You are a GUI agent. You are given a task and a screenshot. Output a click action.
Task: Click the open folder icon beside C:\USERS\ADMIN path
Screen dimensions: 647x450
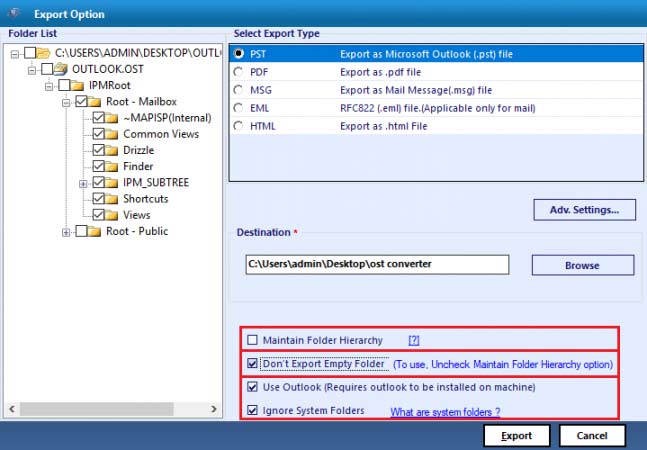tap(43, 53)
